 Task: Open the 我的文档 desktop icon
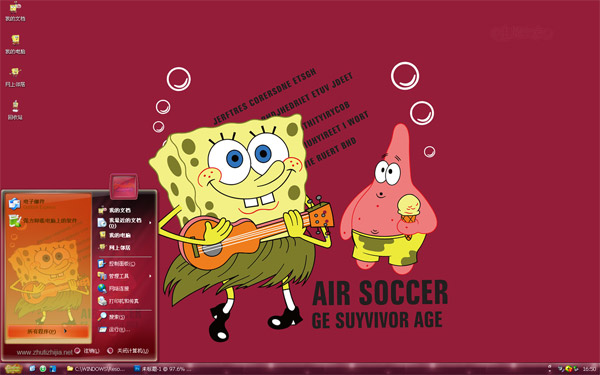point(15,11)
